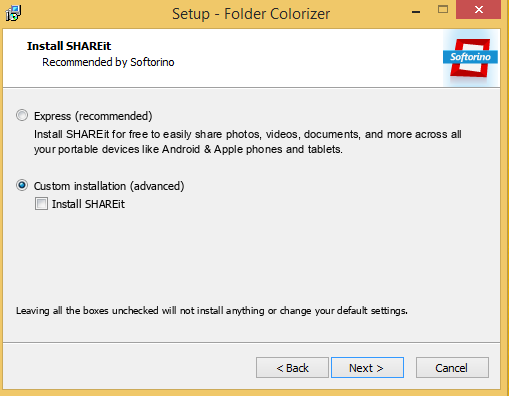509x396 pixels.
Task: Click the SHAREit description paragraph
Action: (x=248, y=142)
